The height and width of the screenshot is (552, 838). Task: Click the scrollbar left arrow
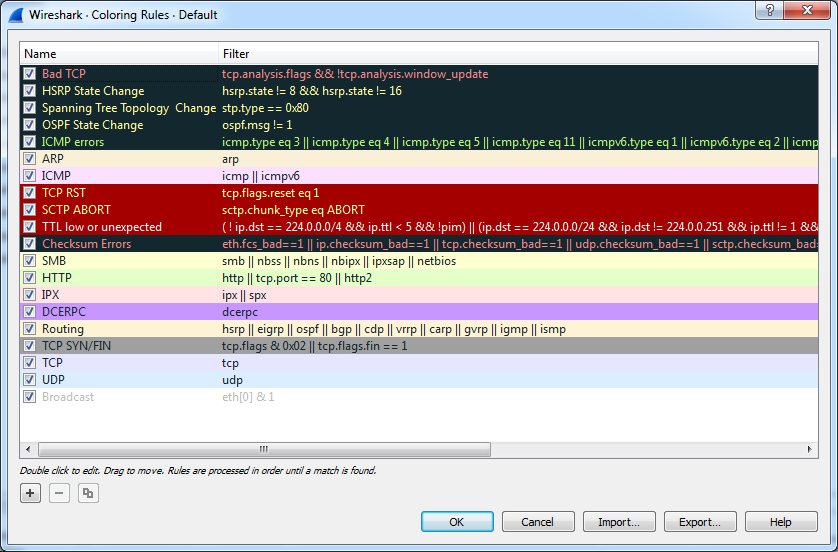coord(28,449)
